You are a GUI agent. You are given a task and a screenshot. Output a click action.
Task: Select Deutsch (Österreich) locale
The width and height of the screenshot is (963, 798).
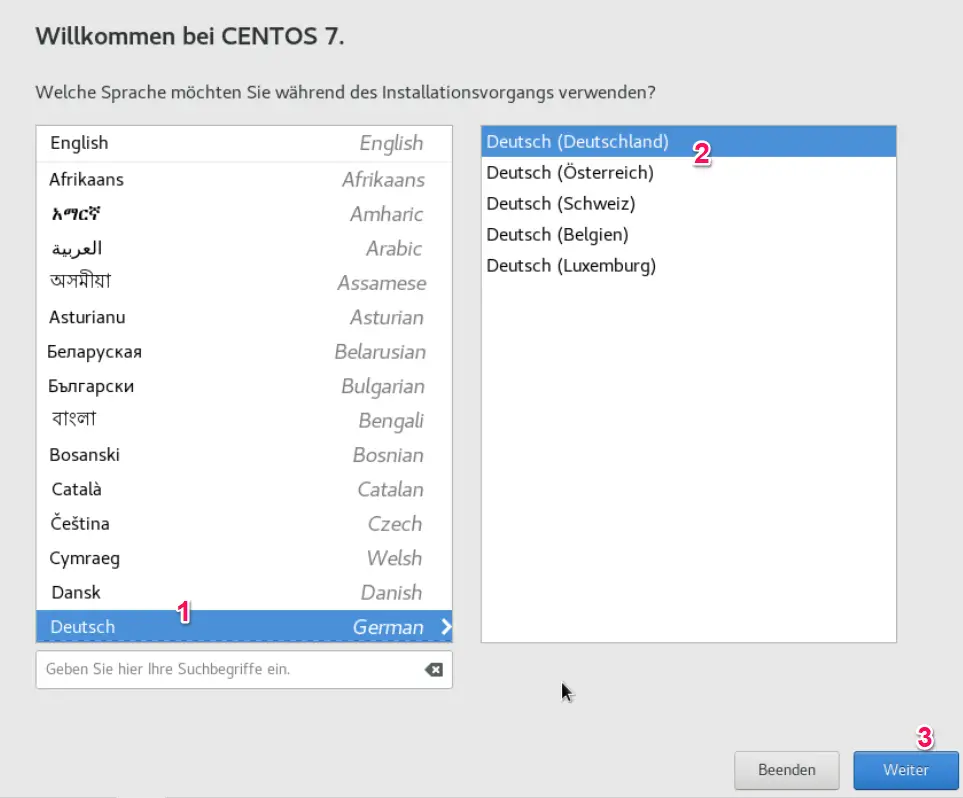click(688, 173)
